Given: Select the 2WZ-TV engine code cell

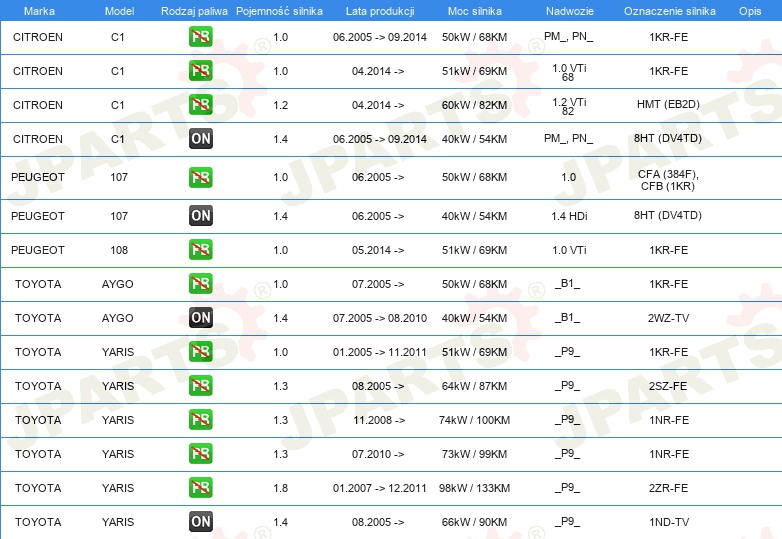Looking at the screenshot, I should pyautogui.click(x=668, y=318).
